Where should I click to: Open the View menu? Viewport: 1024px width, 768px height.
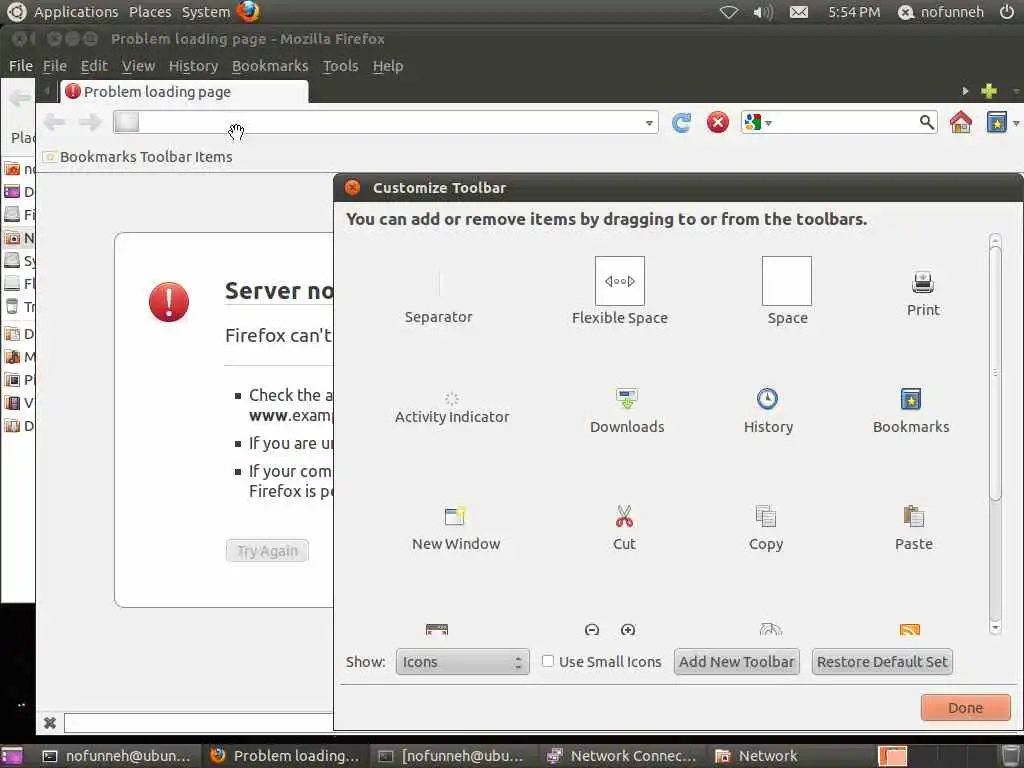point(138,66)
